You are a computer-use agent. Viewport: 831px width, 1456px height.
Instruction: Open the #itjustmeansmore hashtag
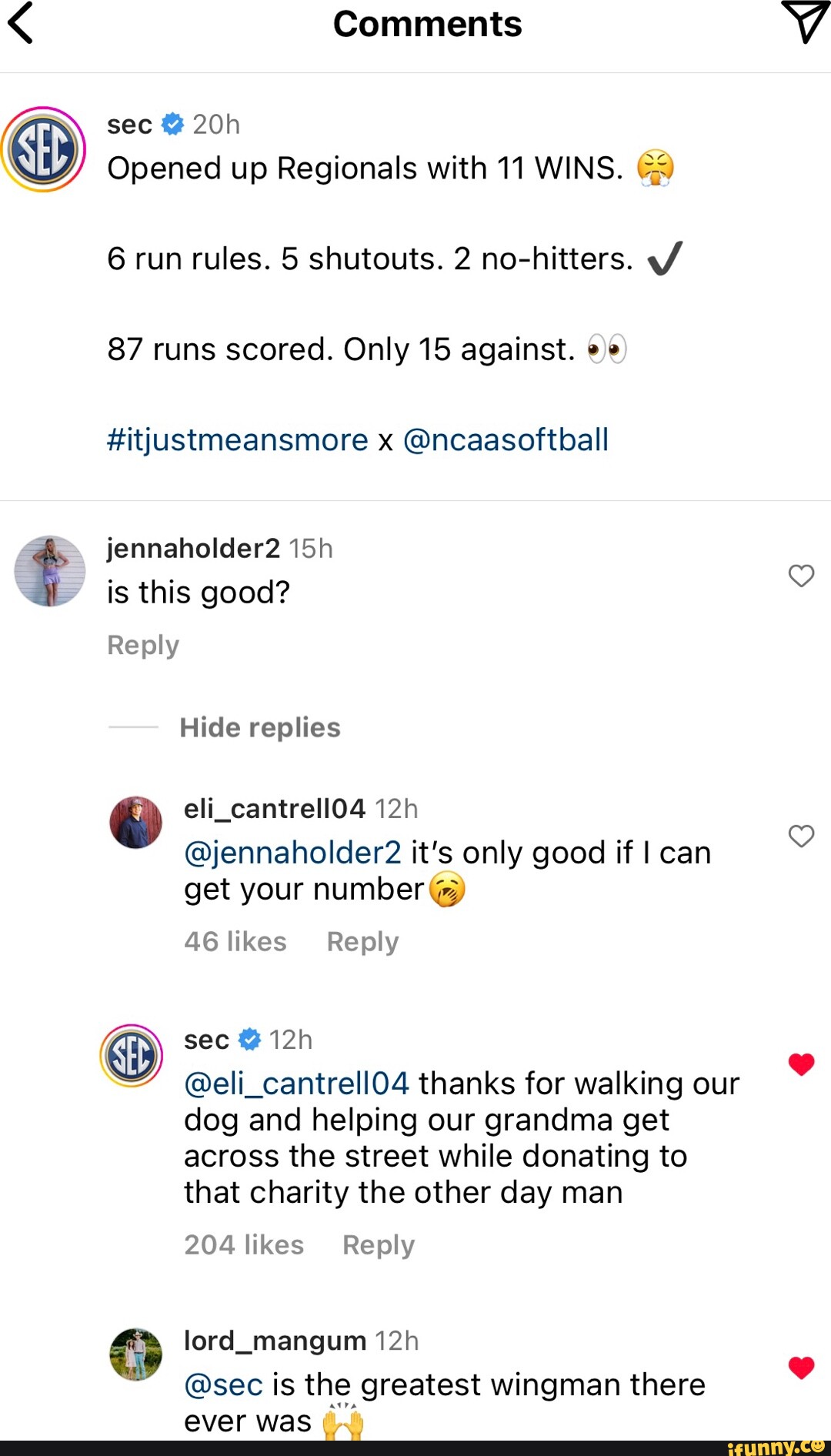click(x=238, y=440)
